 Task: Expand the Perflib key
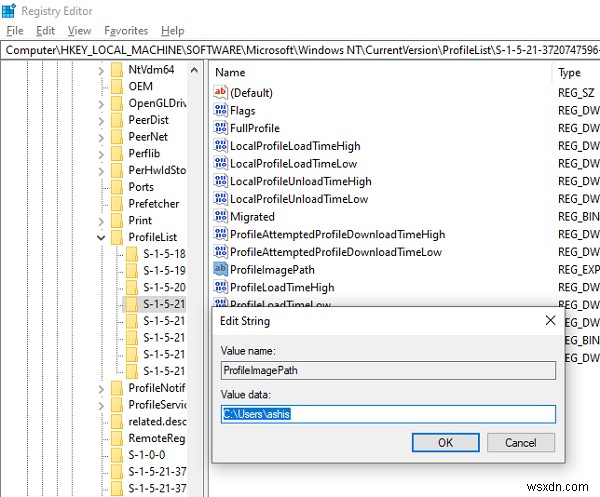coord(101,155)
